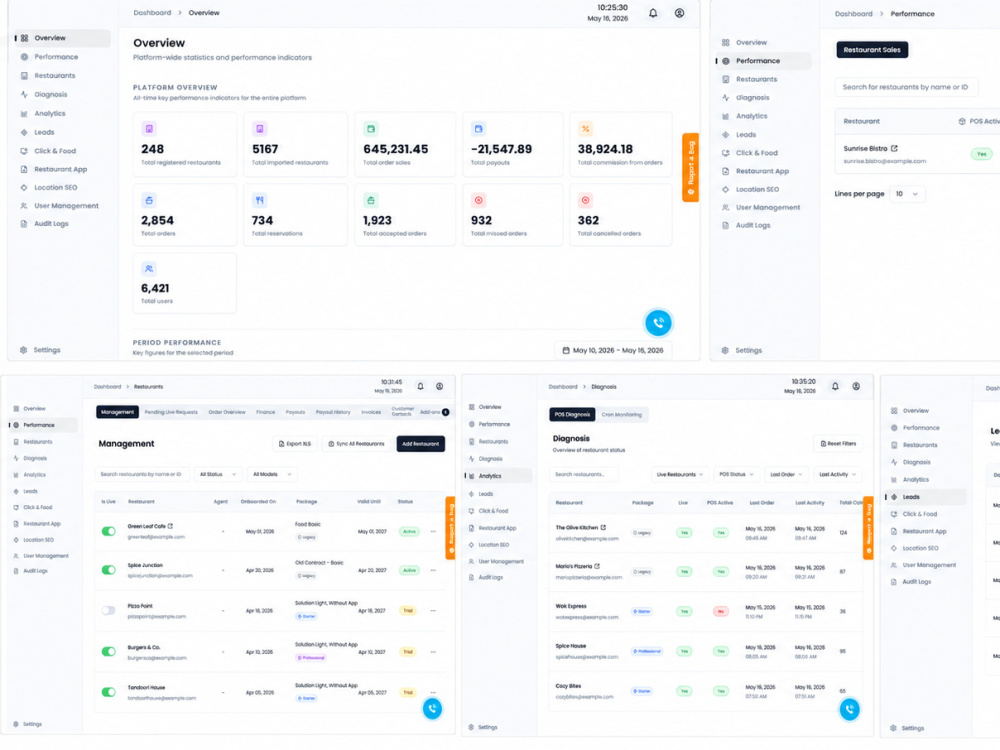Enable the Is Live switch for Pizza Point
Image resolution: width=1000 pixels, height=750 pixels.
(x=109, y=610)
